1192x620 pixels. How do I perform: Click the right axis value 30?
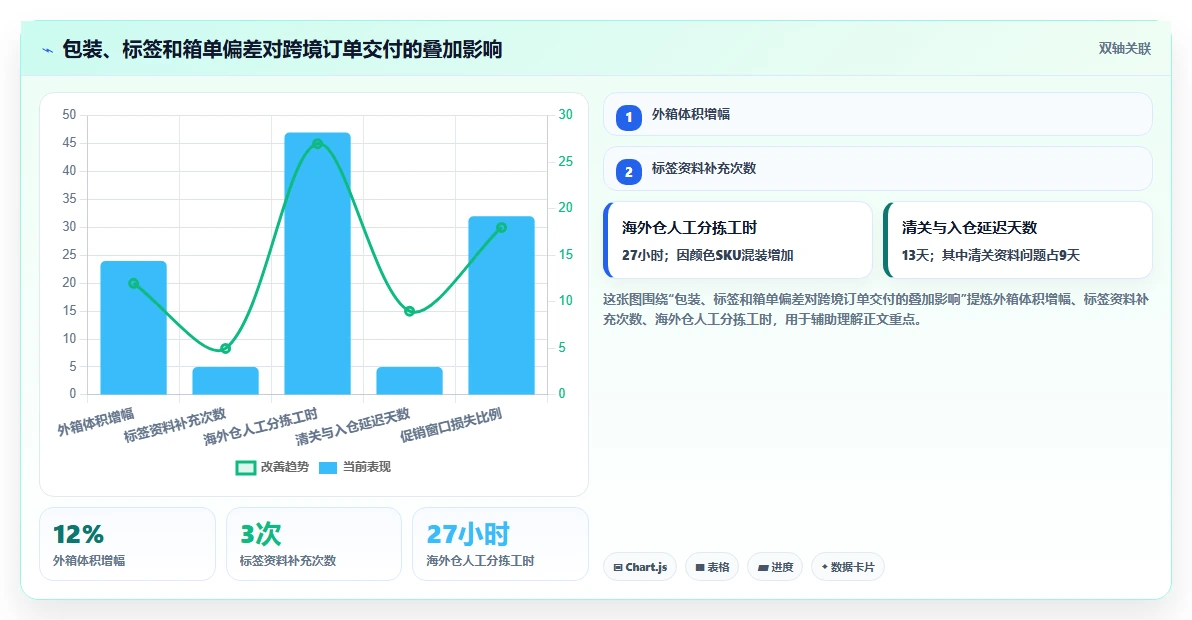click(x=566, y=115)
